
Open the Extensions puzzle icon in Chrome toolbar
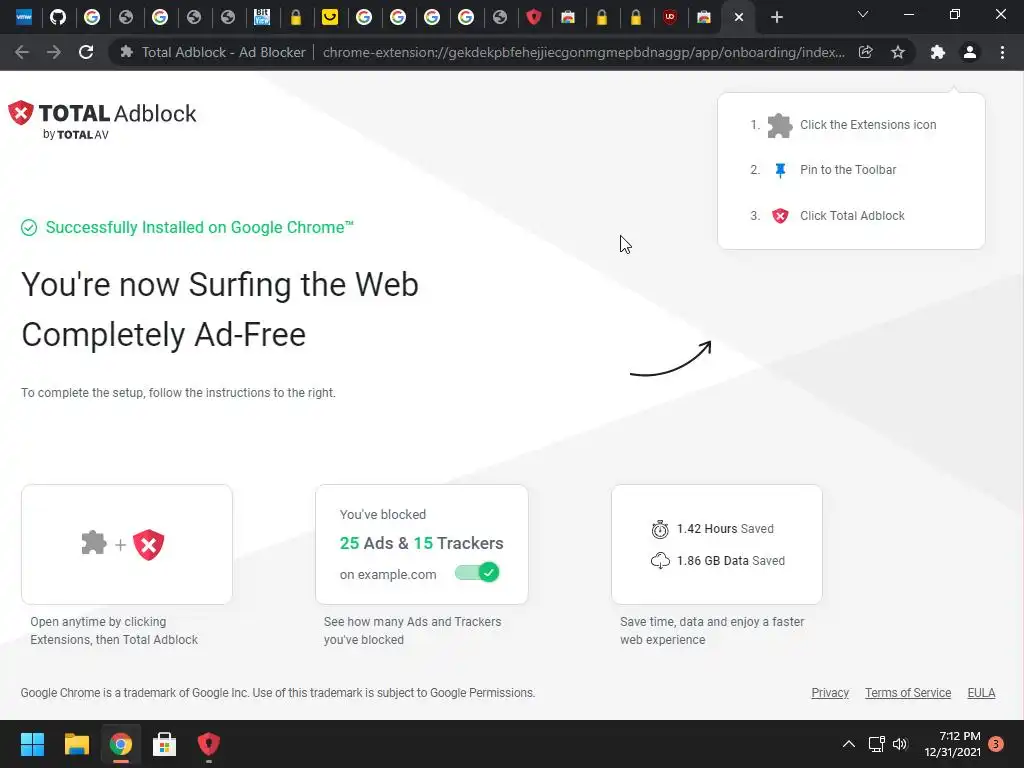coord(938,52)
